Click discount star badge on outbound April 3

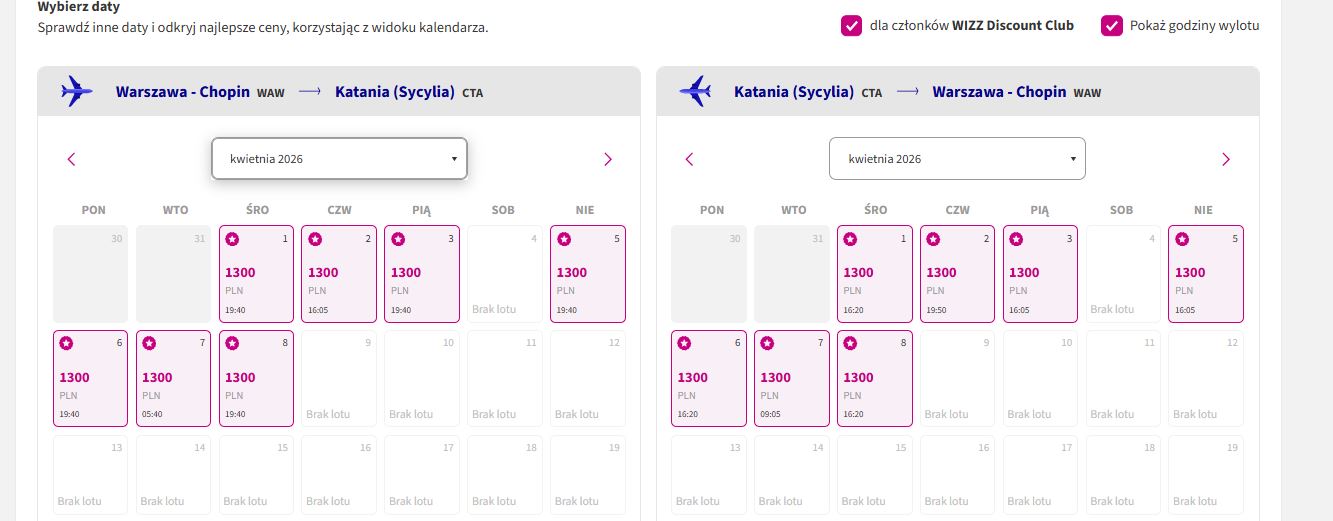click(398, 239)
